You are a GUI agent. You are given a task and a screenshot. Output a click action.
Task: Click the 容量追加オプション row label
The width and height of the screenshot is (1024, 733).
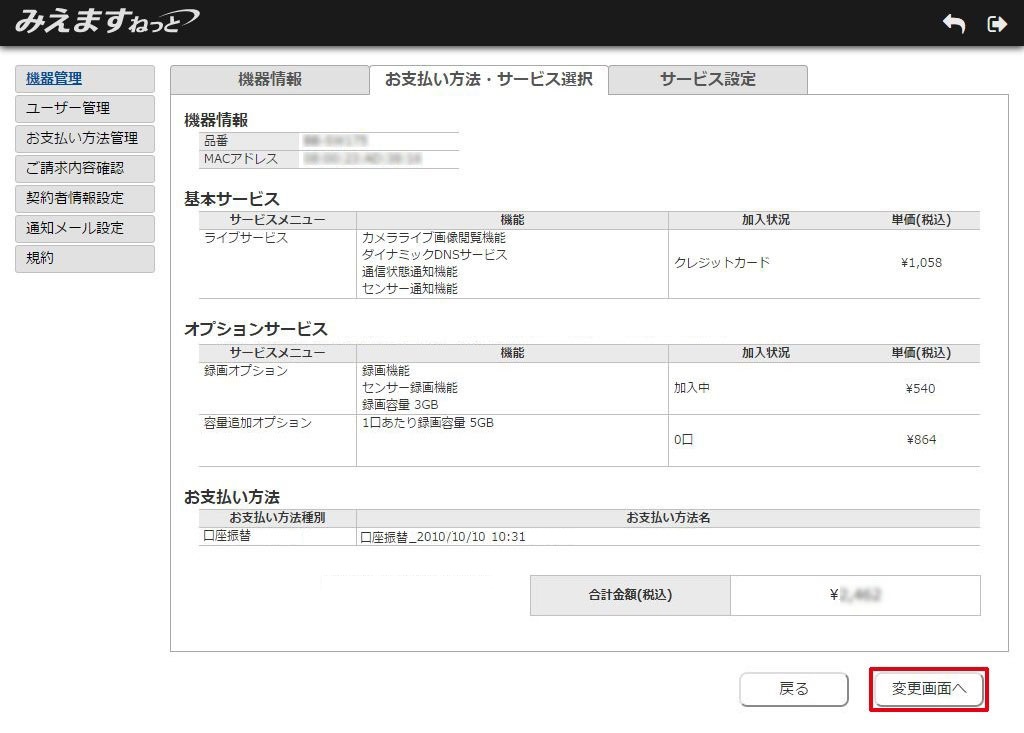tap(257, 423)
